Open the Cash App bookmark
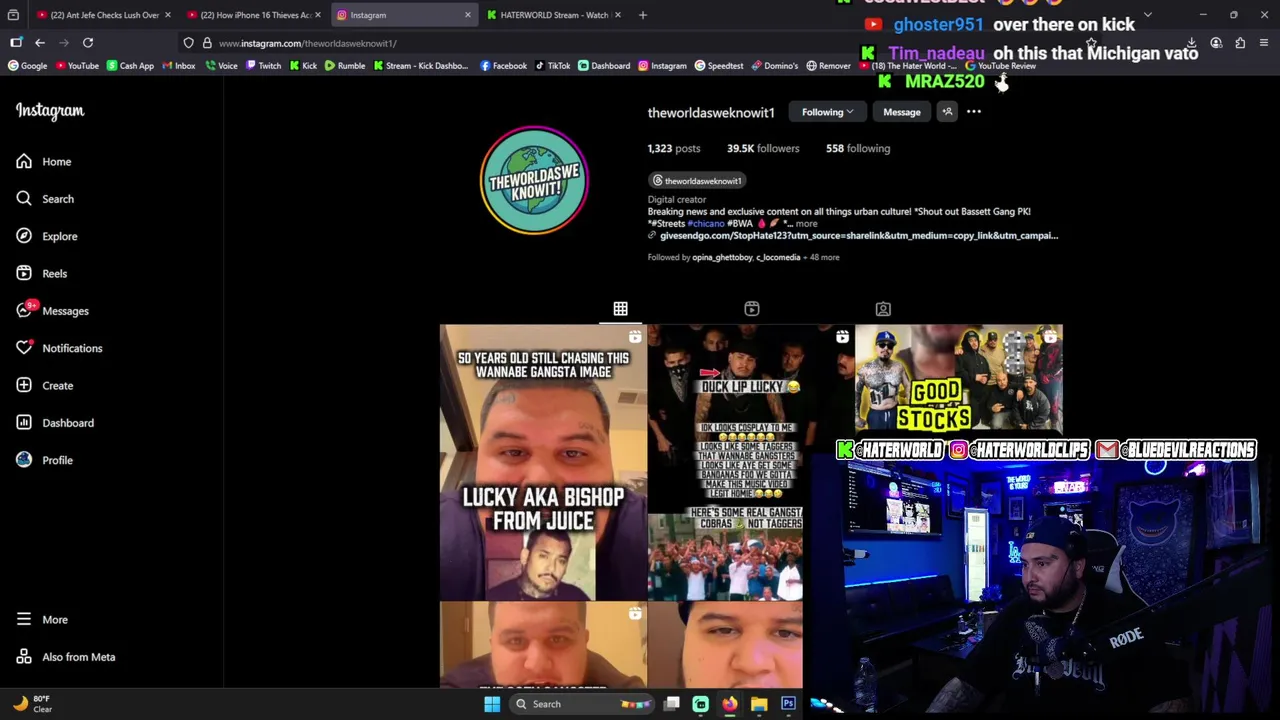 130,66
